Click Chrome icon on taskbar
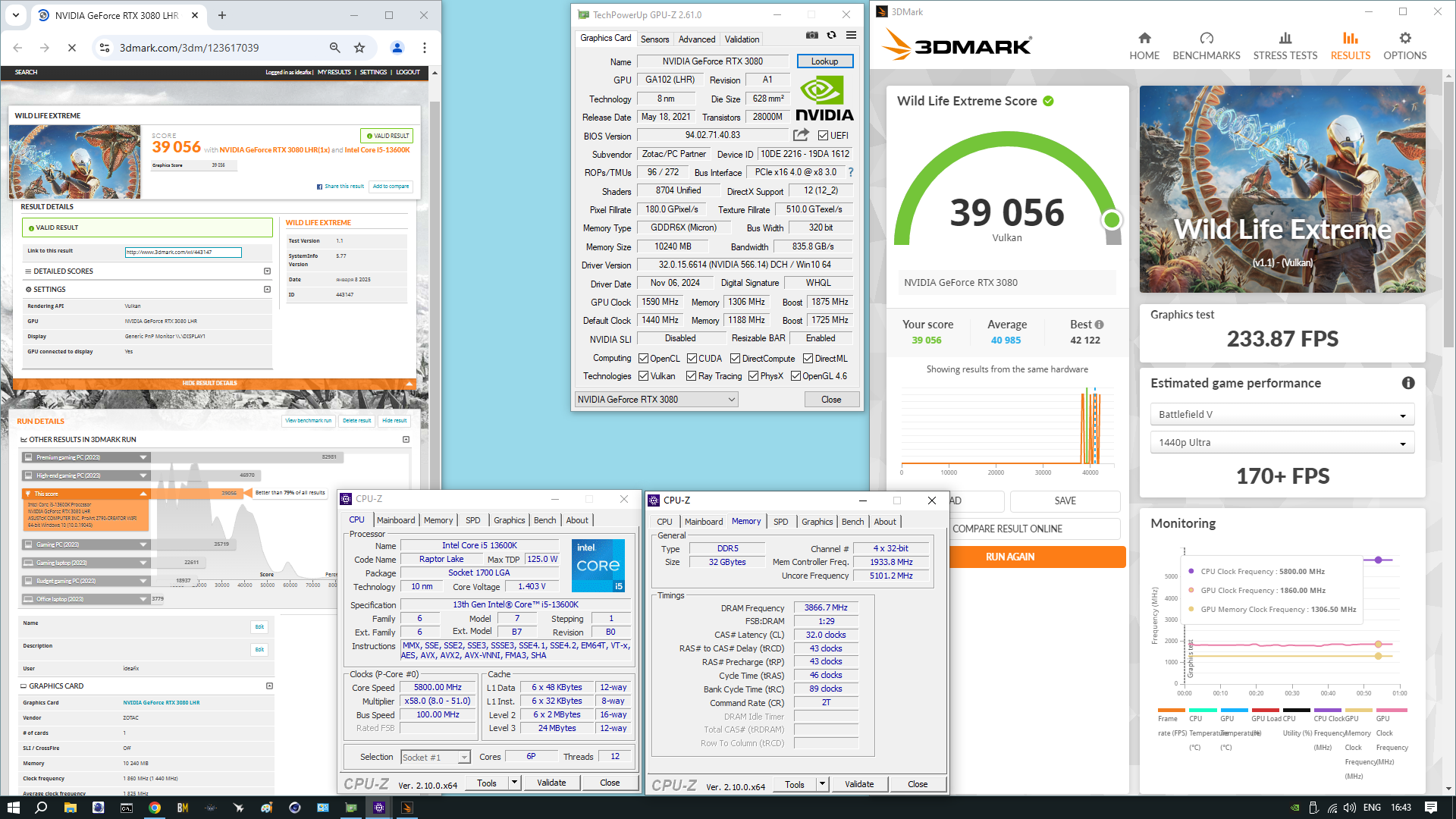The width and height of the screenshot is (1456, 819). (155, 808)
